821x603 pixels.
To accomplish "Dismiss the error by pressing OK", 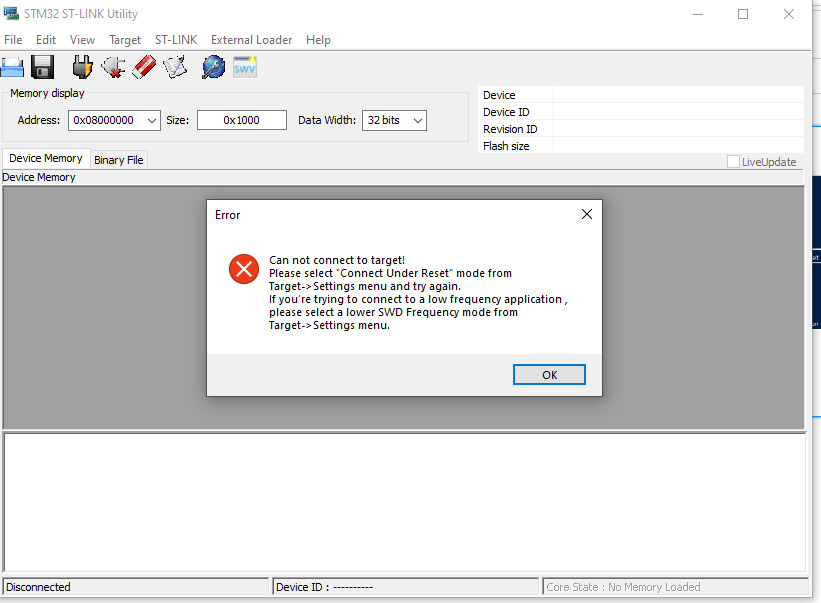I will tap(549, 374).
